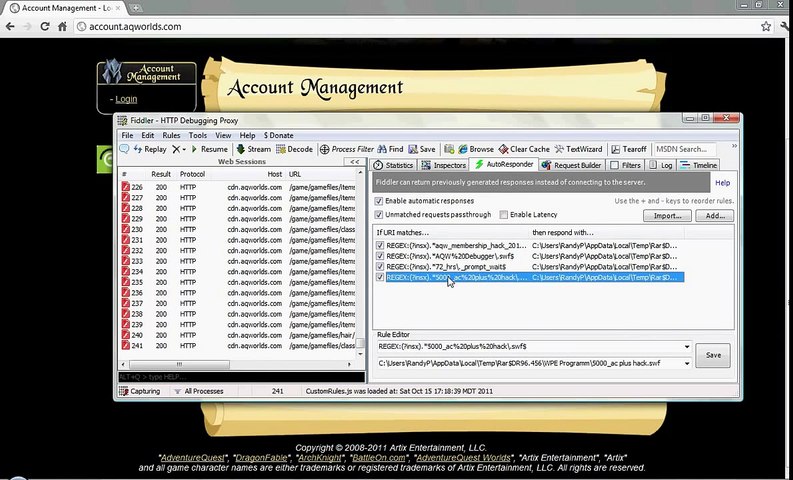The image size is (793, 480).
Task: Click the Find binoculars button
Action: tap(390, 149)
